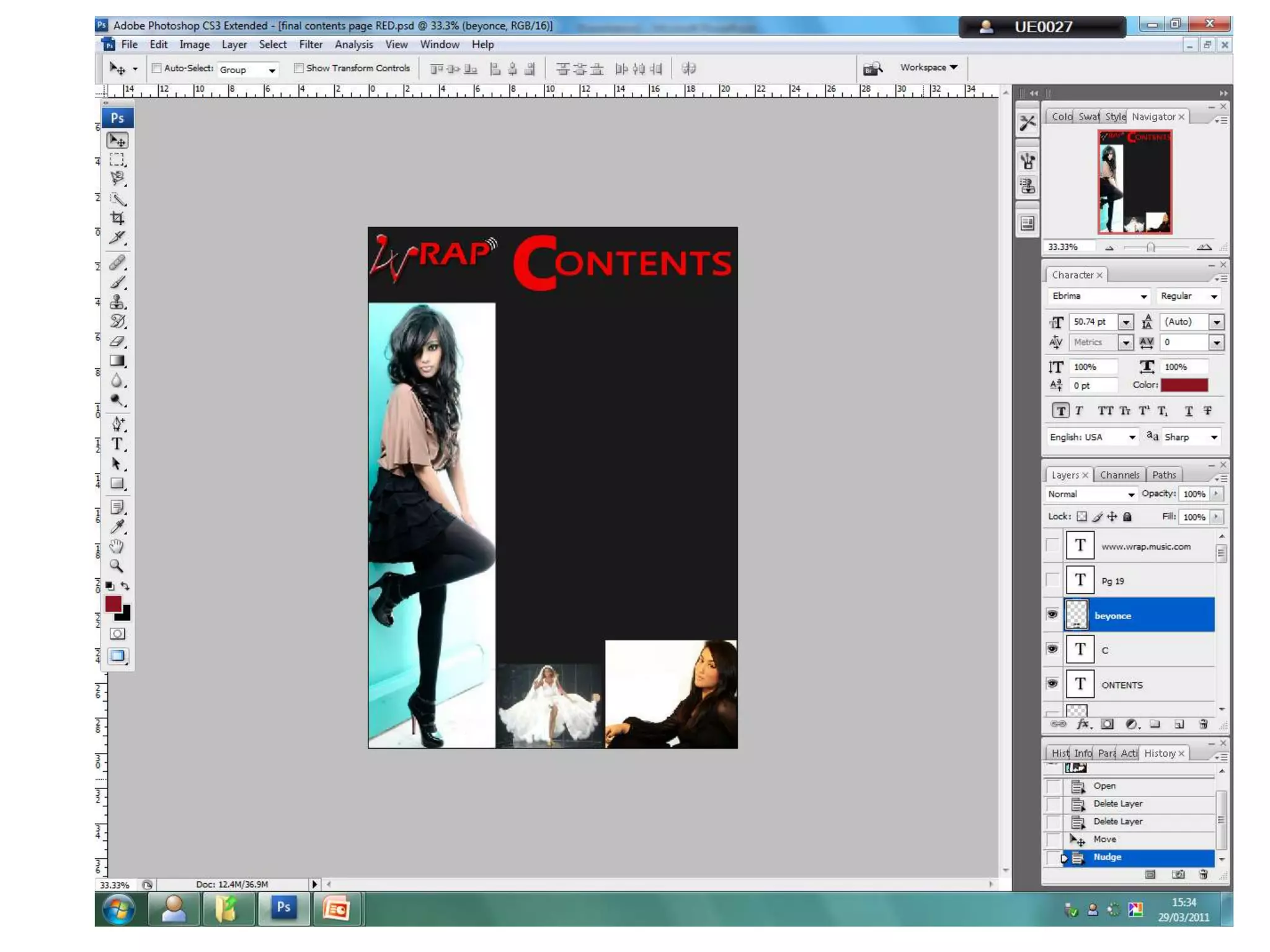1270x952 pixels.
Task: Open the font size dropdown
Action: click(x=1126, y=322)
